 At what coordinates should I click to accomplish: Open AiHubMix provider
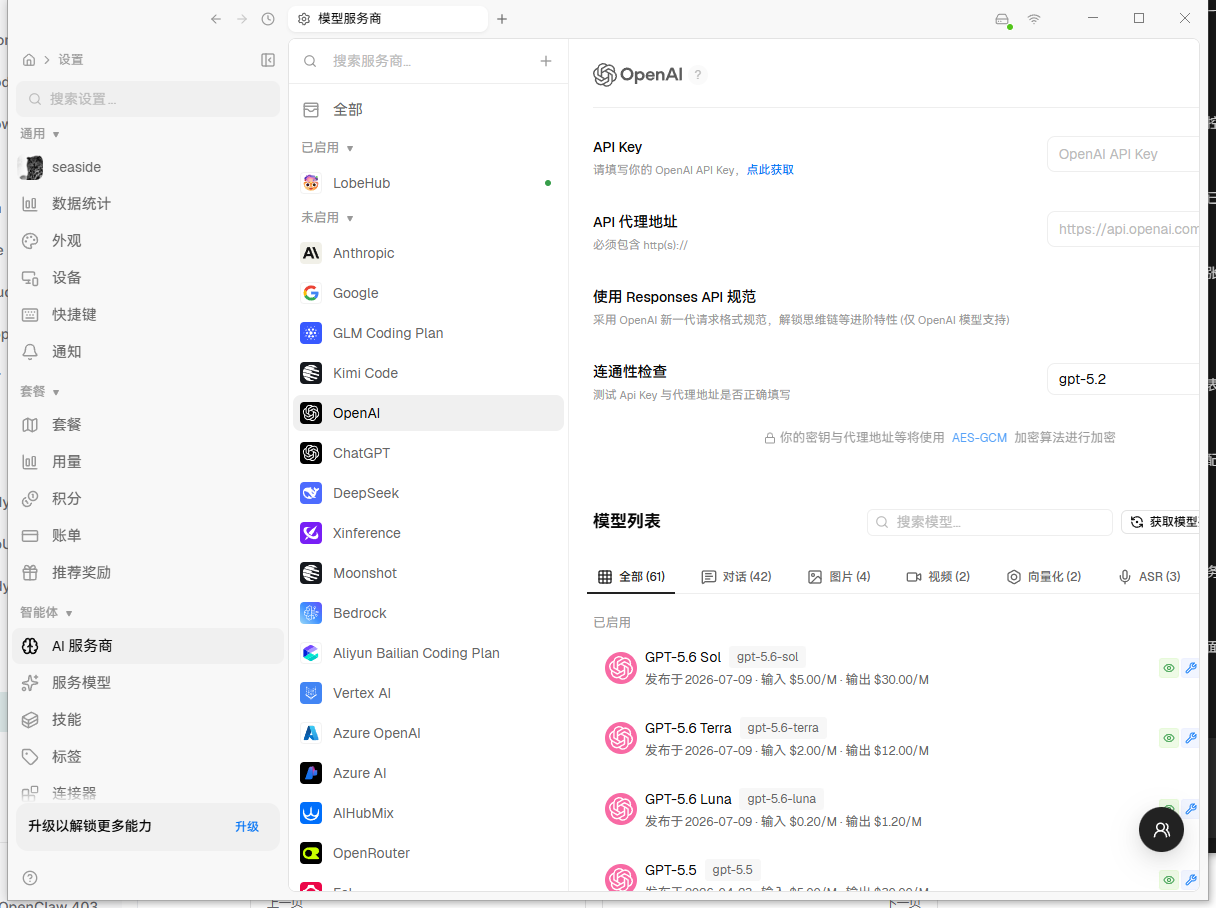click(428, 813)
